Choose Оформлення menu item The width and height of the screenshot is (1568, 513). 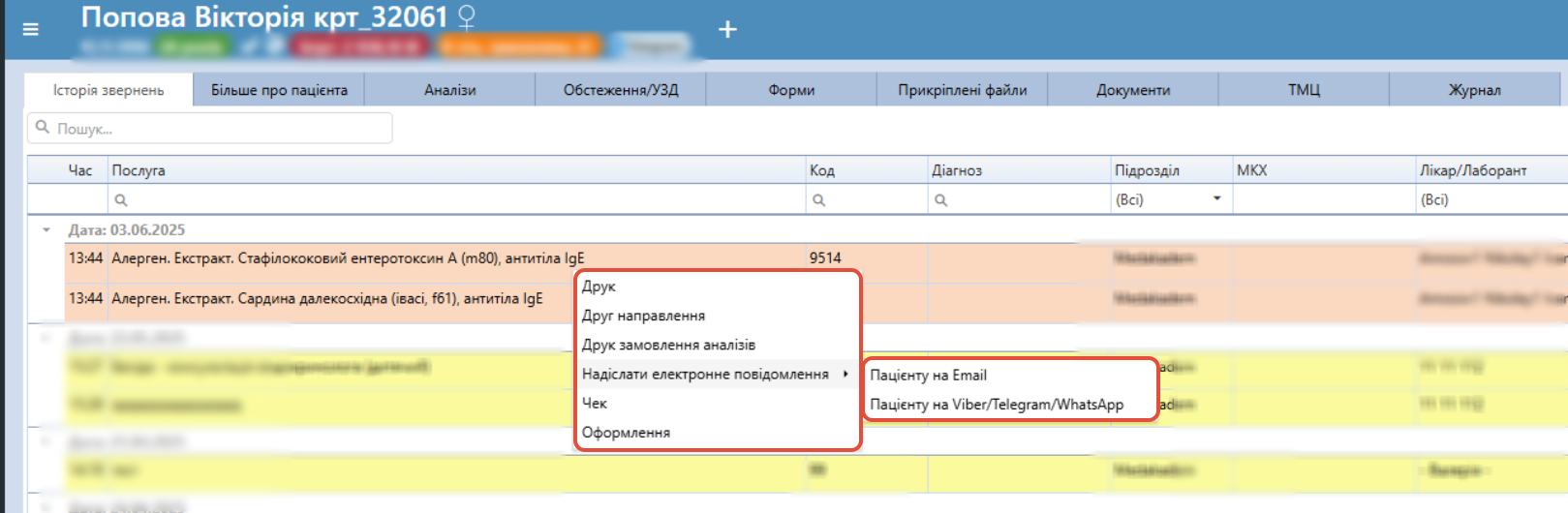click(718, 433)
